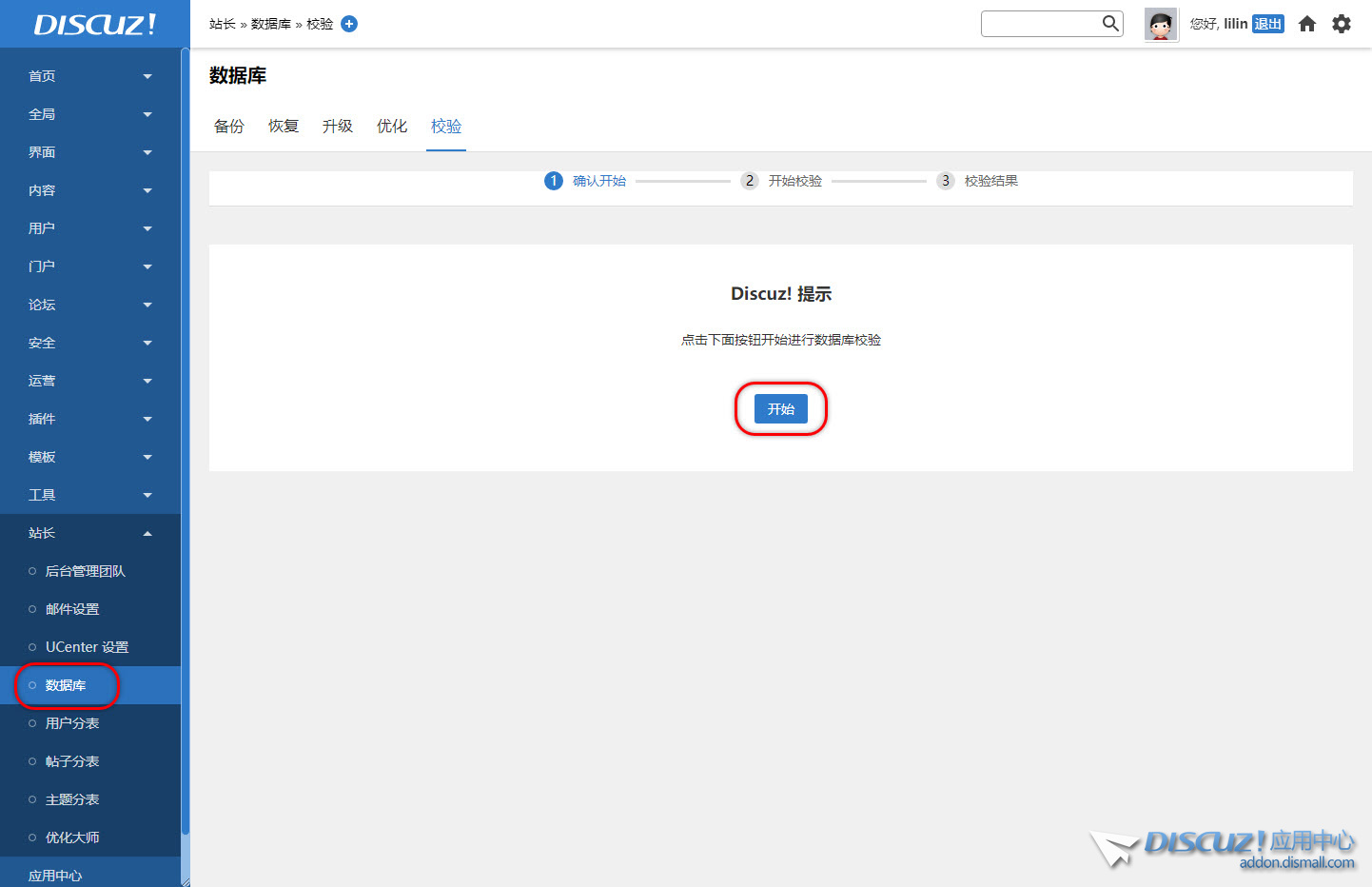Click the 点击下面按钮开始进行数据库校验 prompt text

coord(781,340)
